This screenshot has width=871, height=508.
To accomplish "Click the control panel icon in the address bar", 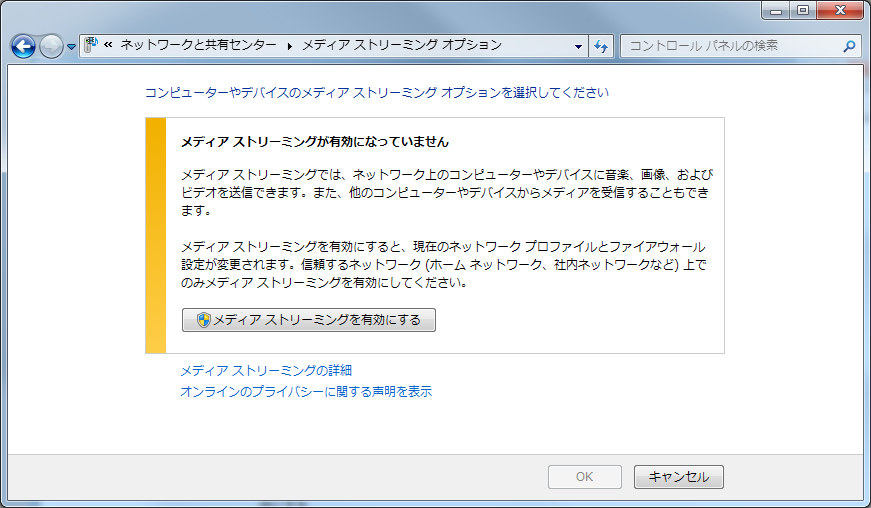I will [x=91, y=46].
